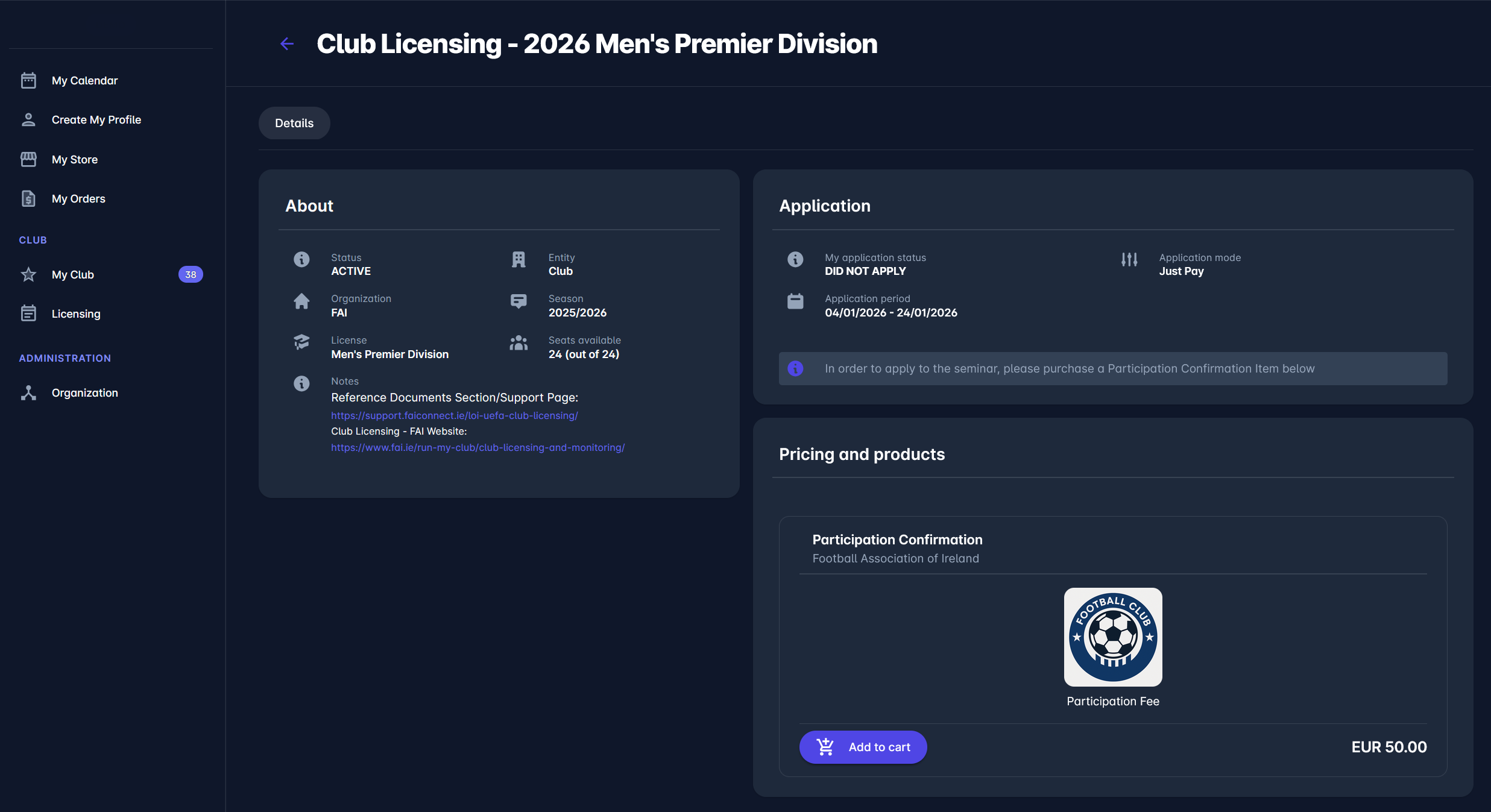This screenshot has height=812, width=1491.
Task: Add Participation Confirmation to cart
Action: point(863,747)
